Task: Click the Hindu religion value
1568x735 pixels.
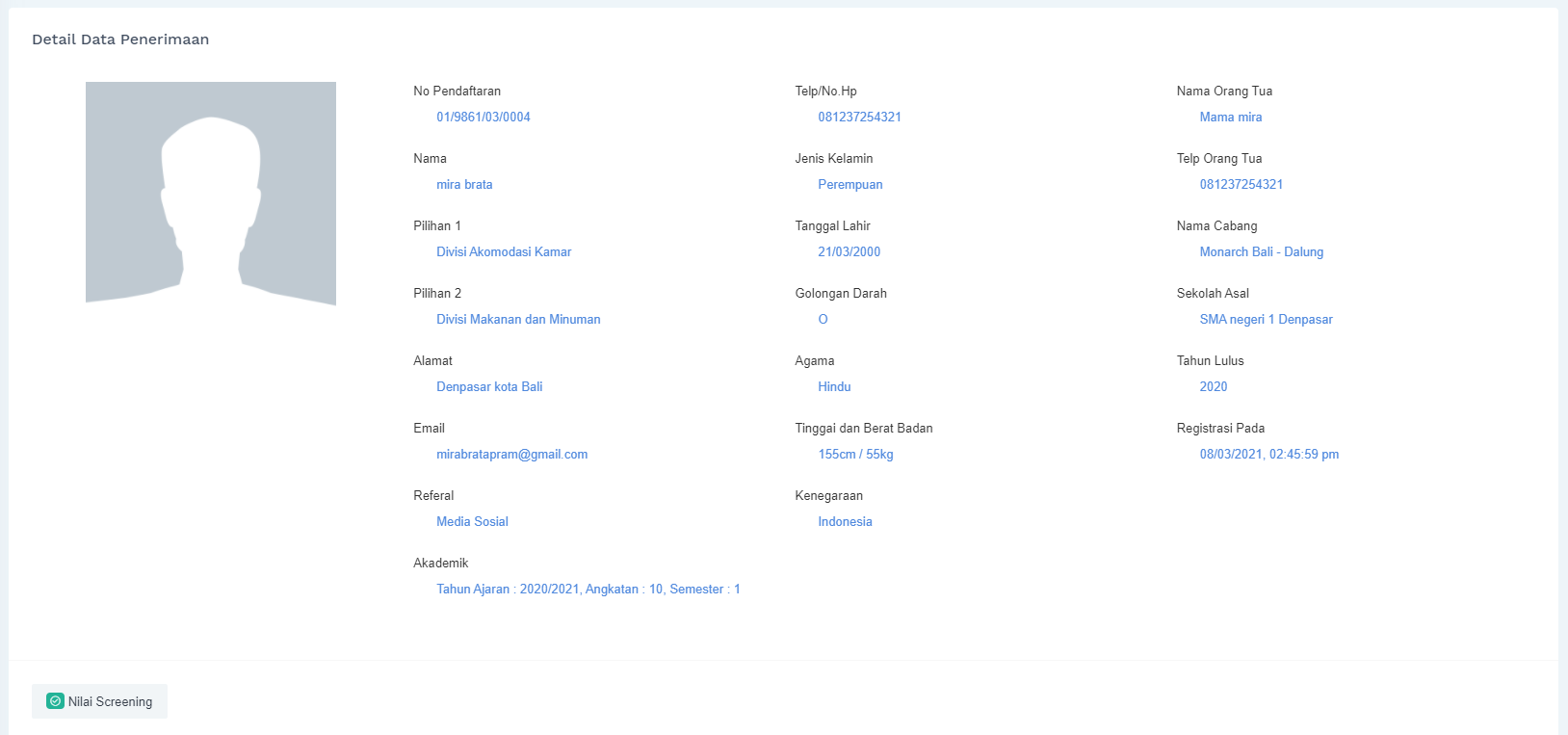Action: tap(834, 386)
